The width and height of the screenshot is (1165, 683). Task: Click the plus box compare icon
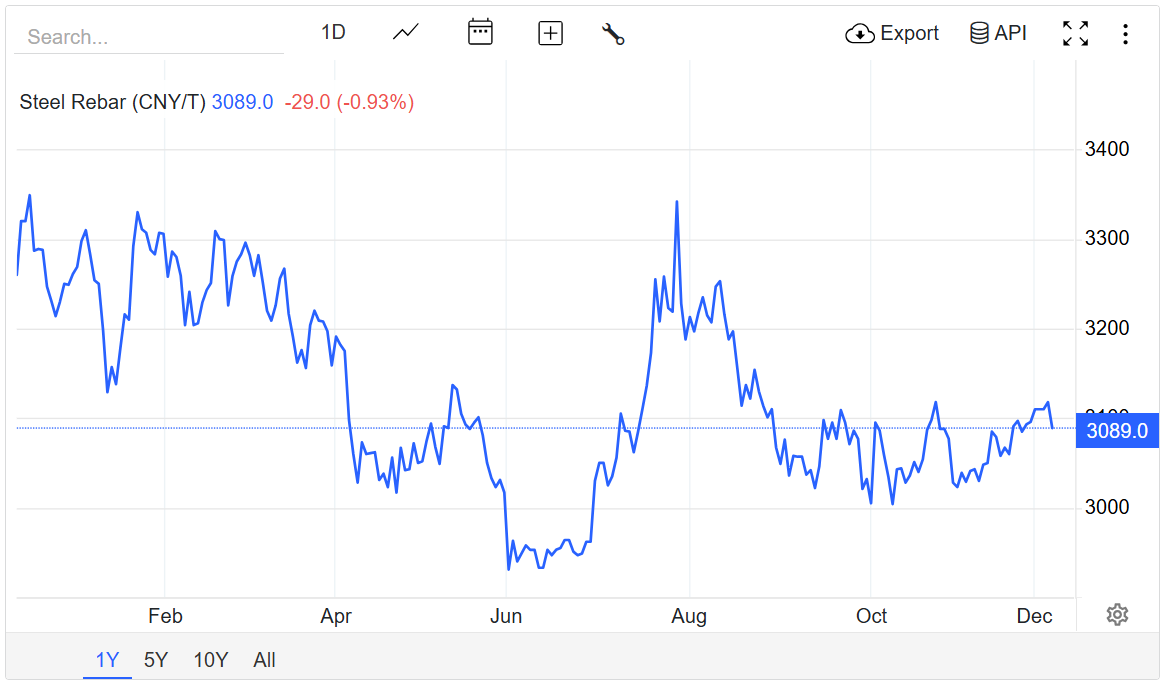click(550, 33)
